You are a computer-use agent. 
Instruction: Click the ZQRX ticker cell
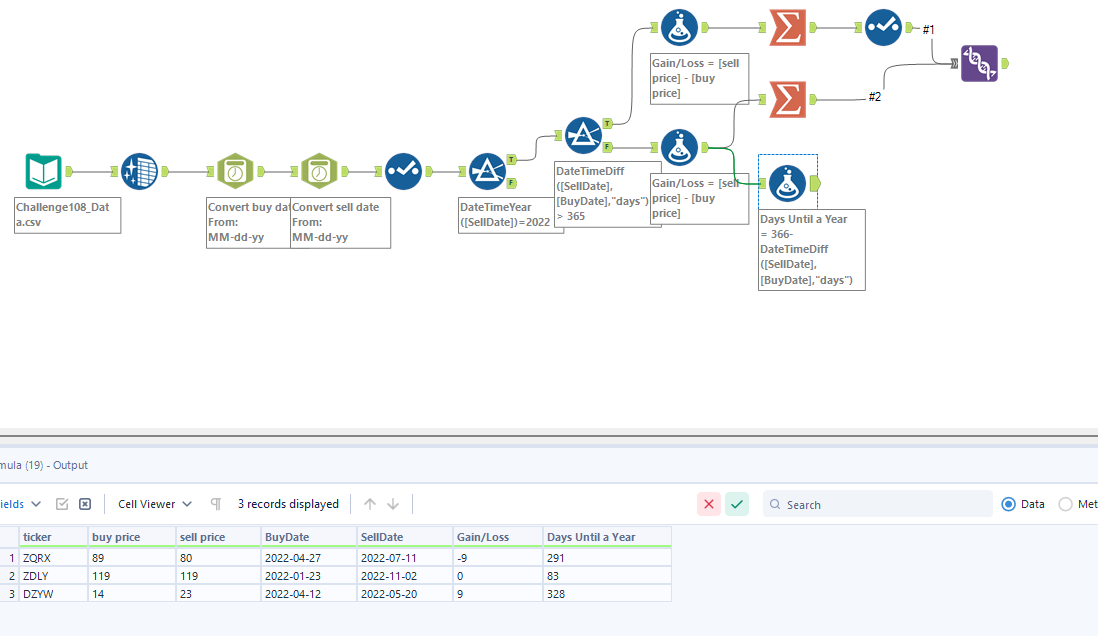coord(53,558)
